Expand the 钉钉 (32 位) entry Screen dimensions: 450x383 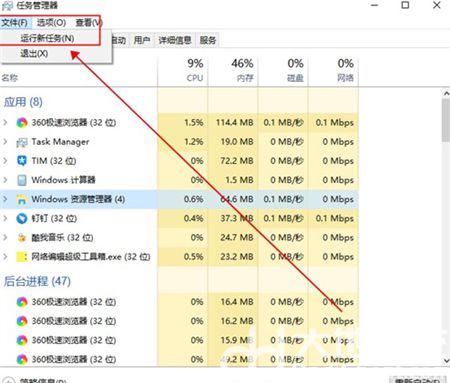tap(5, 218)
